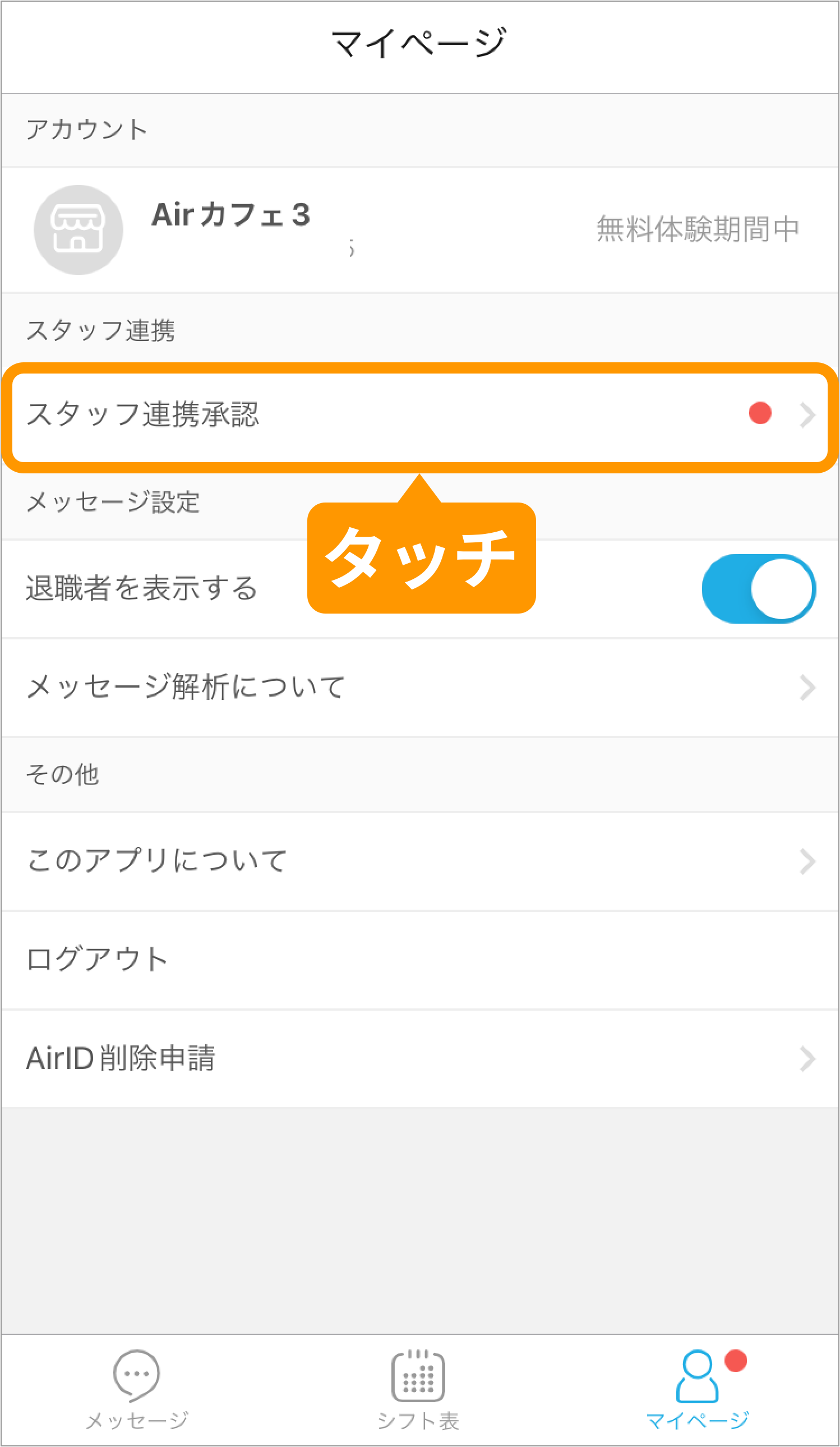This screenshot has width=840, height=1447.
Task: Tap the Air カフェ 3 account name
Action: [x=231, y=215]
